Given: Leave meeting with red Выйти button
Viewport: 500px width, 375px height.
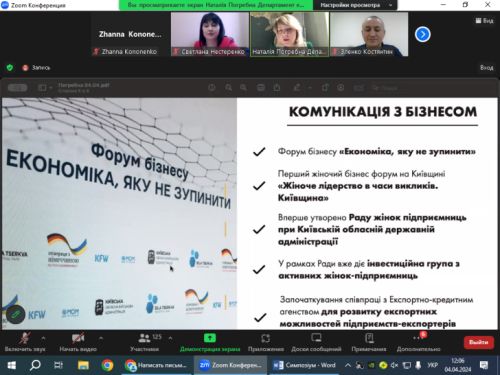Looking at the screenshot, I should pos(479,342).
